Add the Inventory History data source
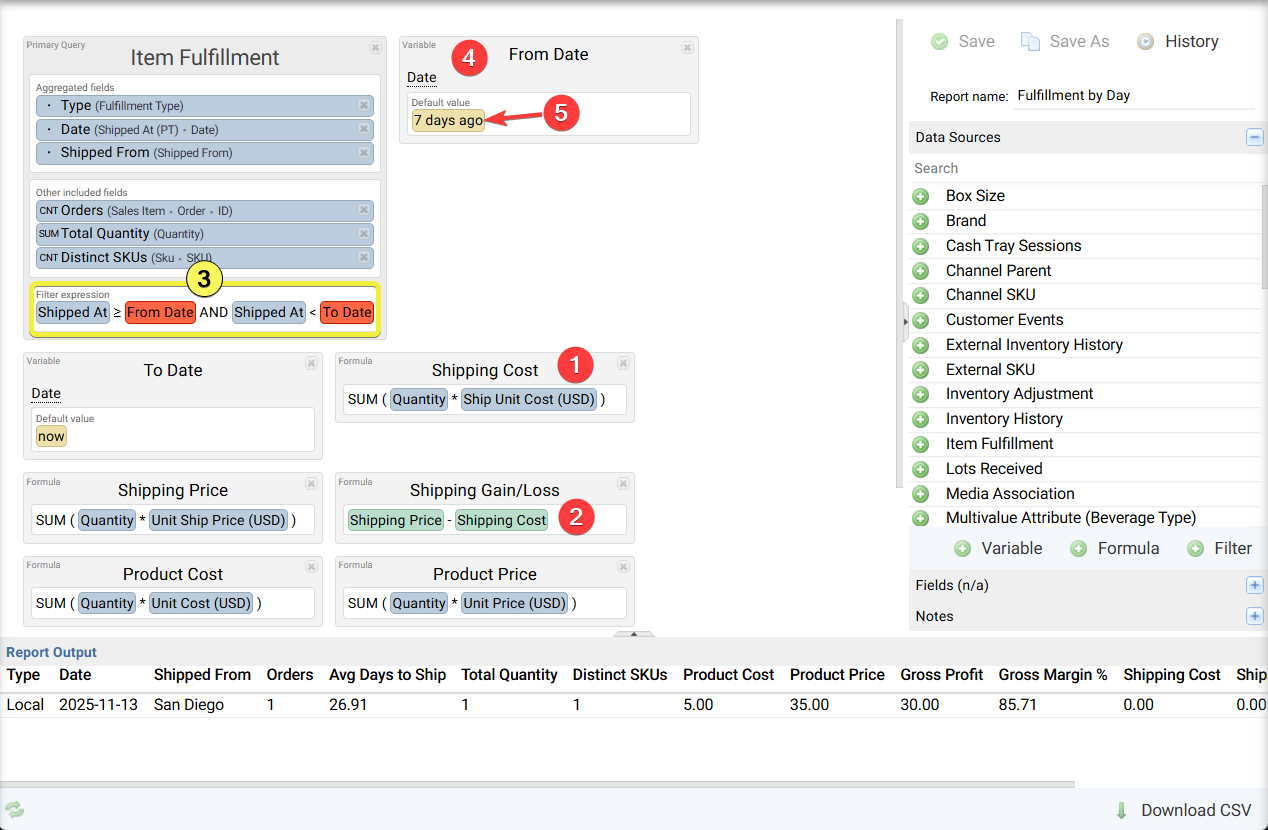Screen dimensions: 1268x830 pos(921,419)
